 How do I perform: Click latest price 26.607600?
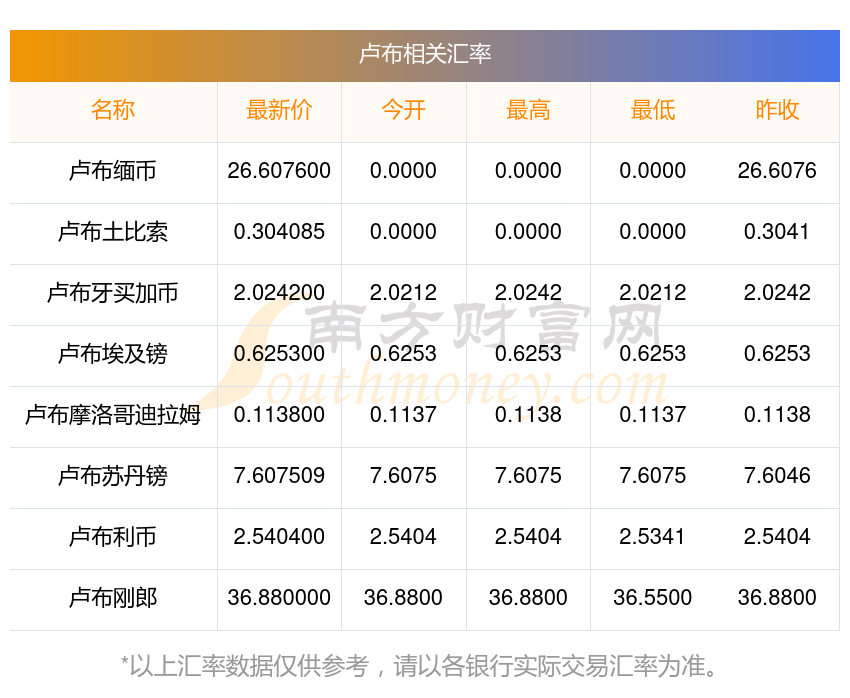click(x=279, y=171)
